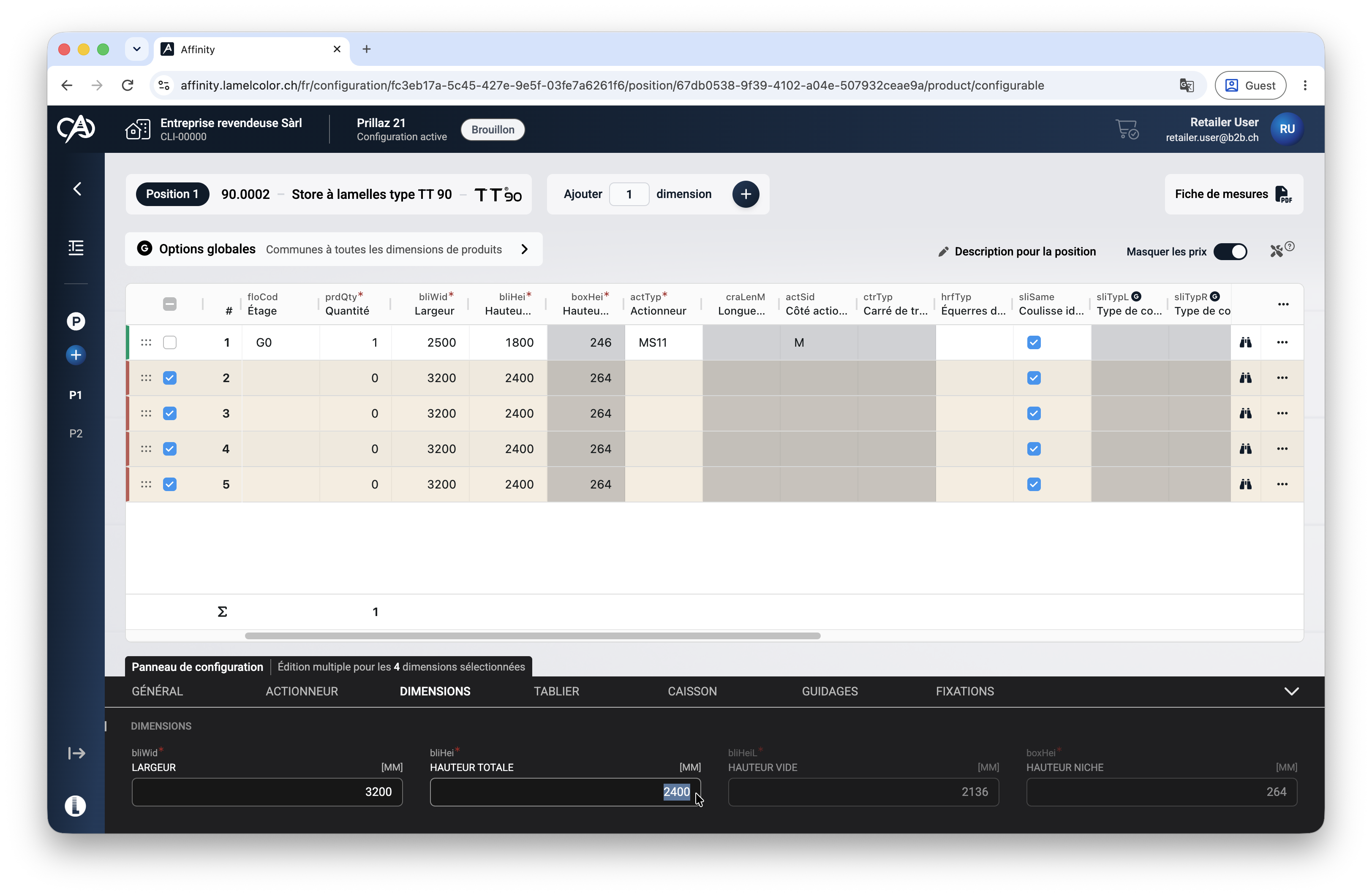
Task: Toggle Coulisse identique checkbox in row 1
Action: point(1034,342)
